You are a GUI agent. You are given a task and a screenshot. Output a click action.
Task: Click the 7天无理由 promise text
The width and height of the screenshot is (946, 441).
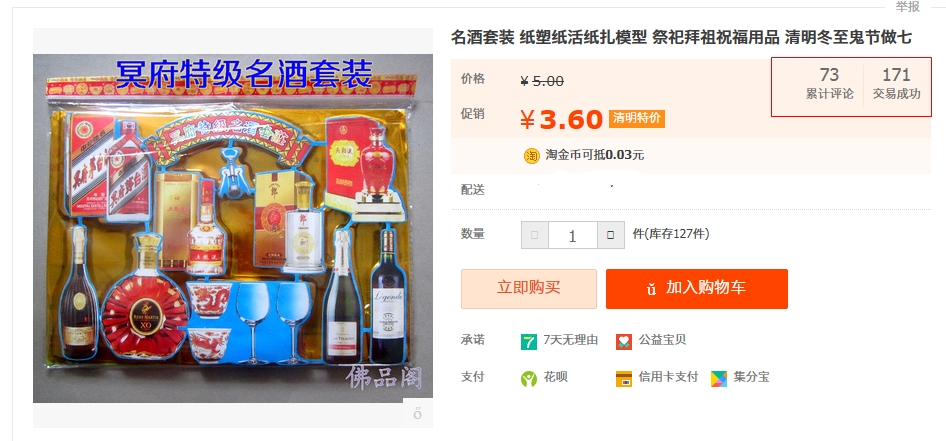570,340
